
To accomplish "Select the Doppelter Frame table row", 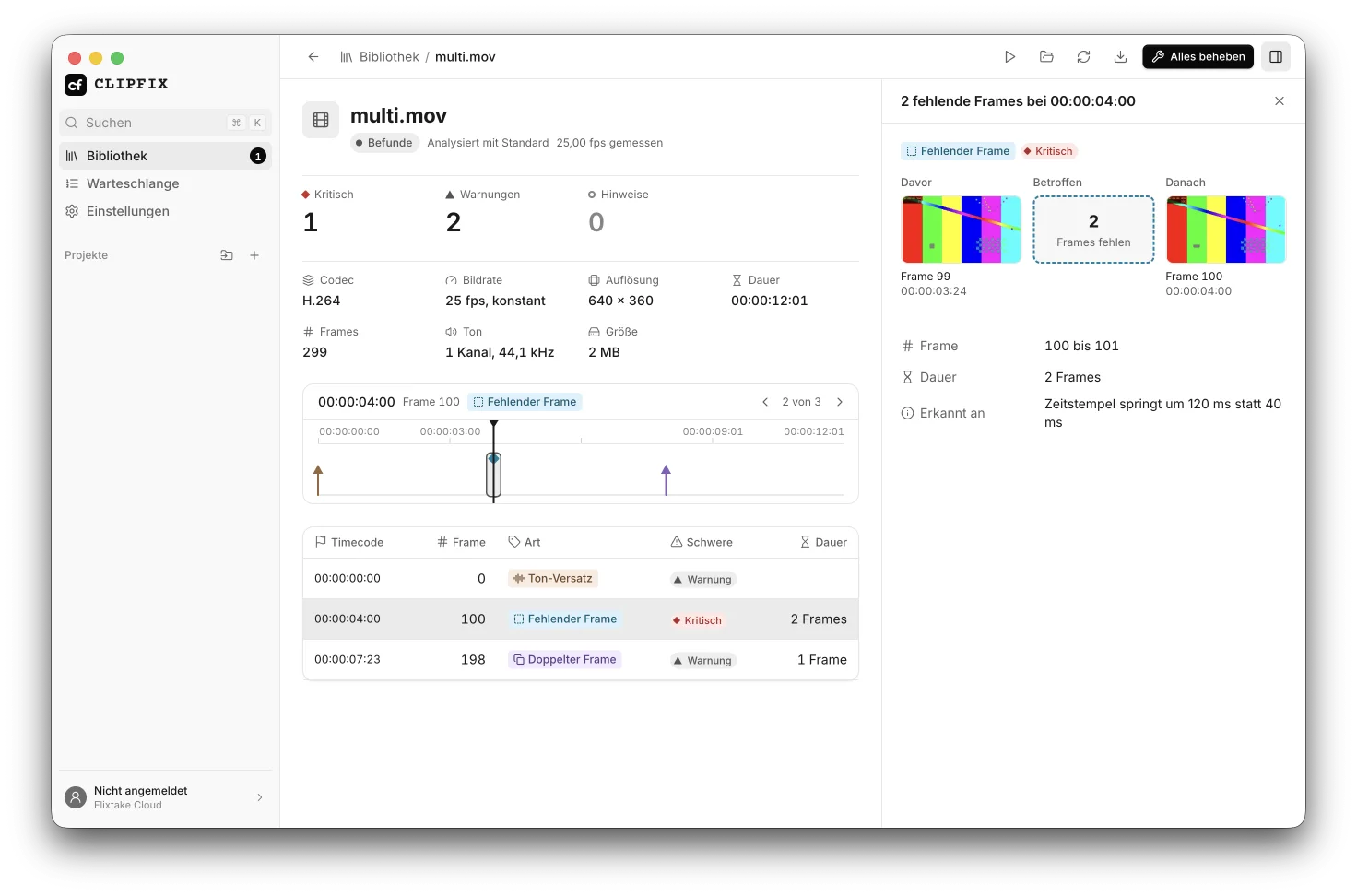I will (581, 660).
